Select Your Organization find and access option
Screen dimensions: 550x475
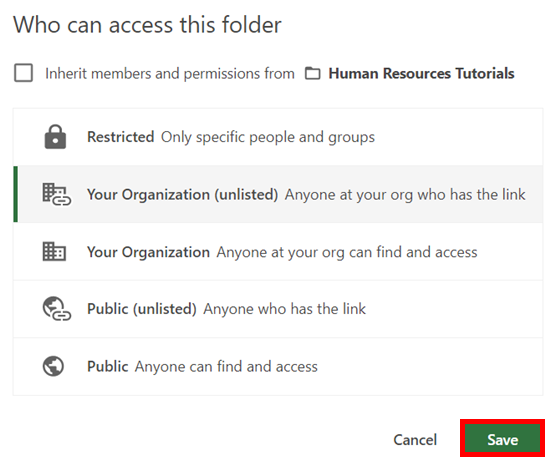click(278, 252)
